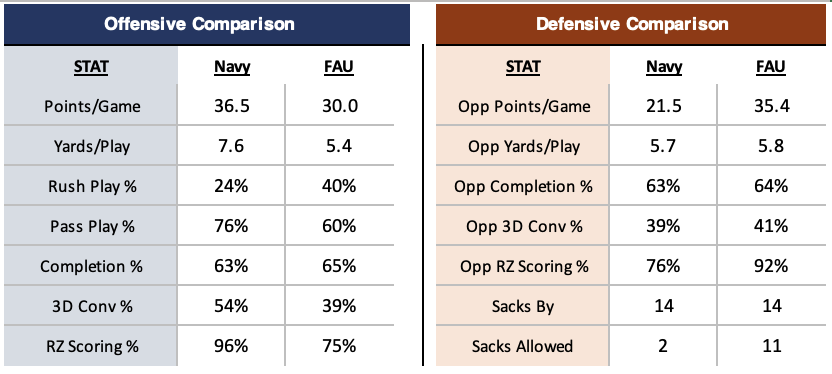Click the Completion % row label
Image resolution: width=832 pixels, height=374 pixels.
click(x=91, y=266)
